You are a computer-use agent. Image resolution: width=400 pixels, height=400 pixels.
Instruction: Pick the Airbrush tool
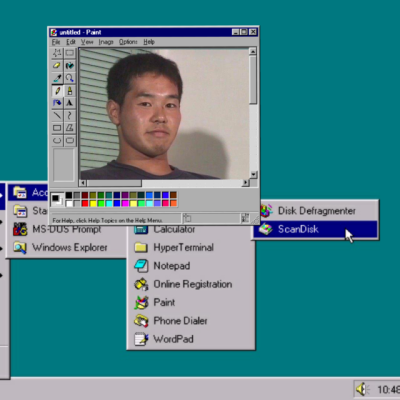pos(57,103)
